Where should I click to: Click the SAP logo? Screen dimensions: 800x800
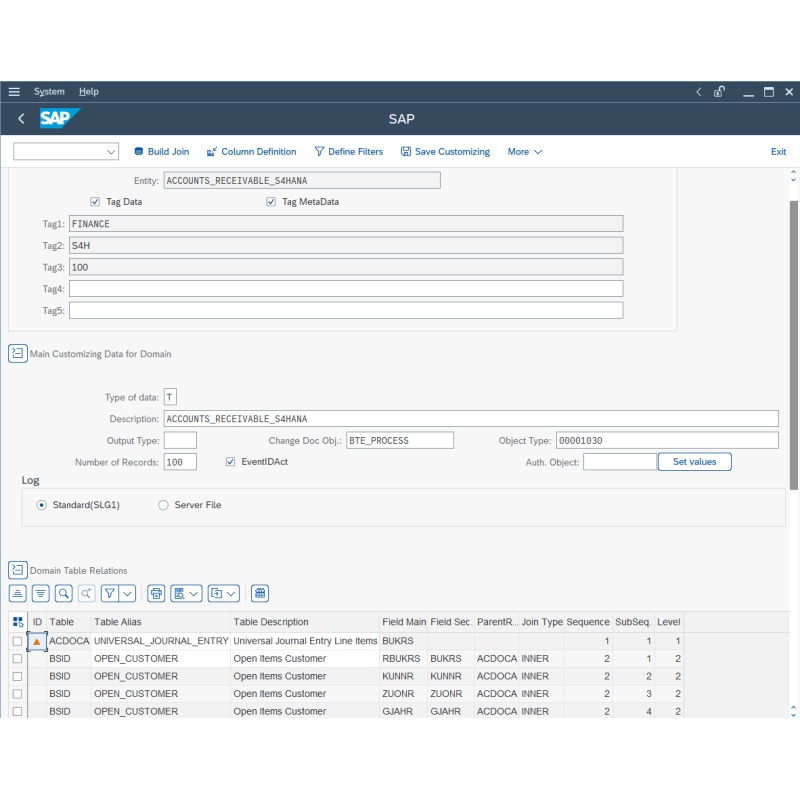click(60, 118)
